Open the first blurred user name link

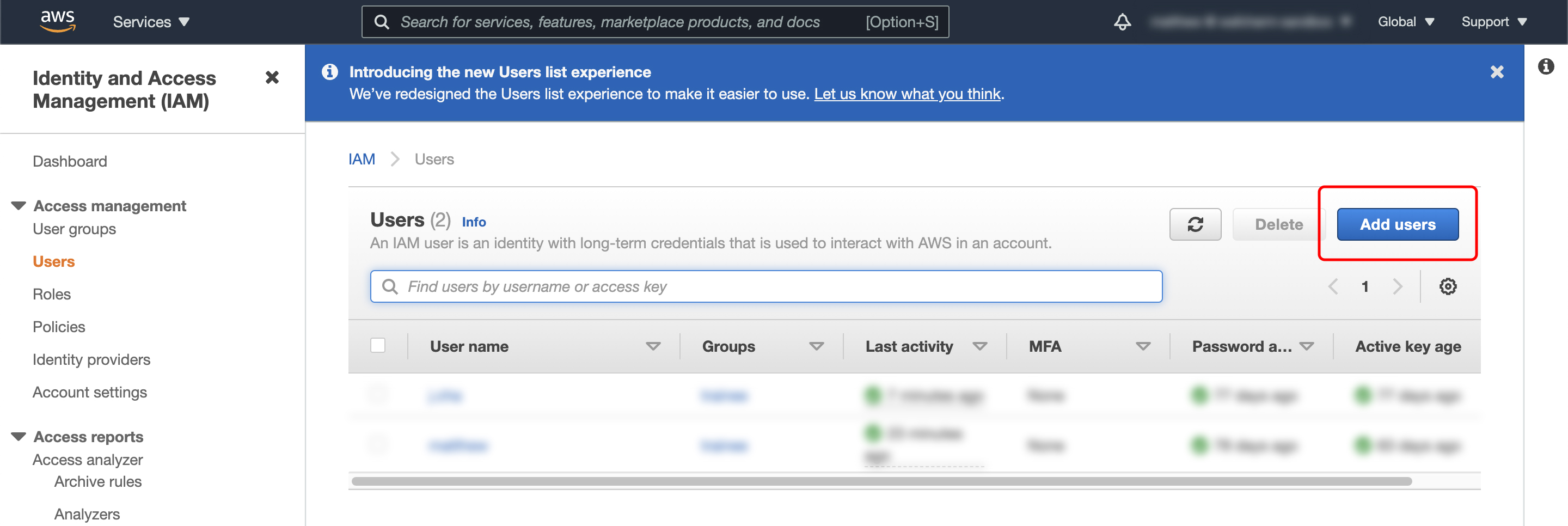coord(445,396)
